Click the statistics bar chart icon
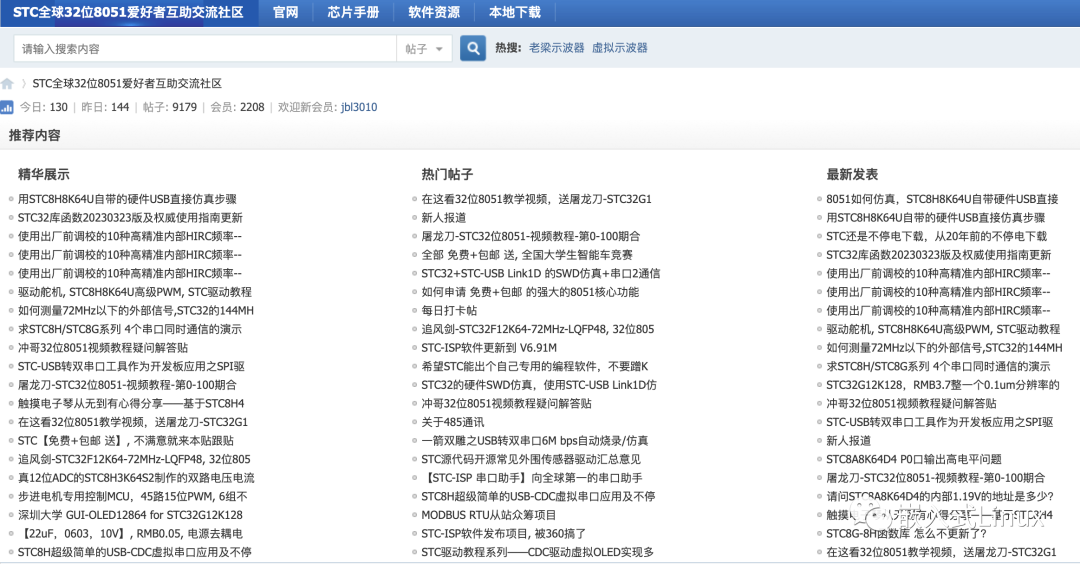 click(x=7, y=107)
